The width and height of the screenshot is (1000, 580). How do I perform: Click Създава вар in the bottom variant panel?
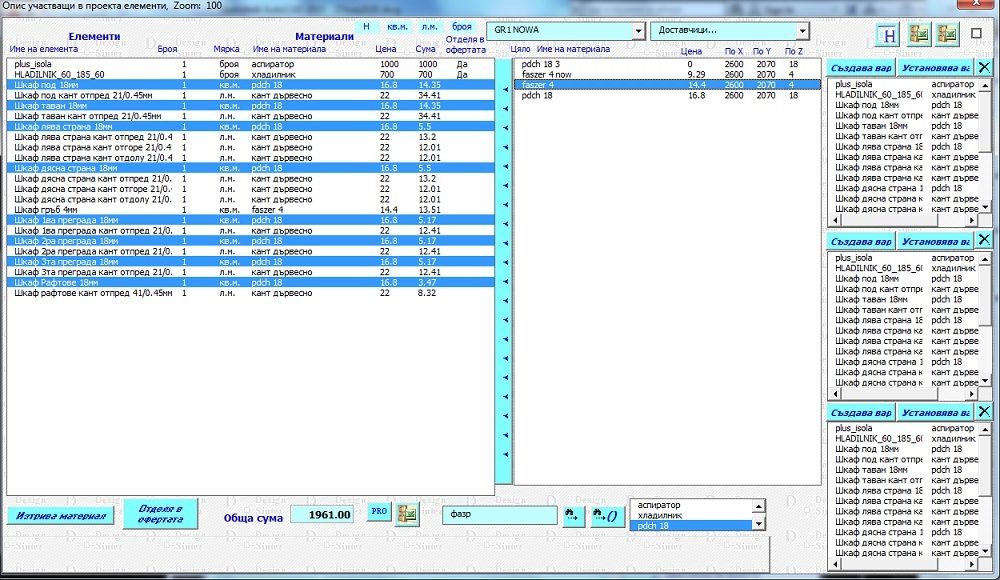(x=860, y=413)
